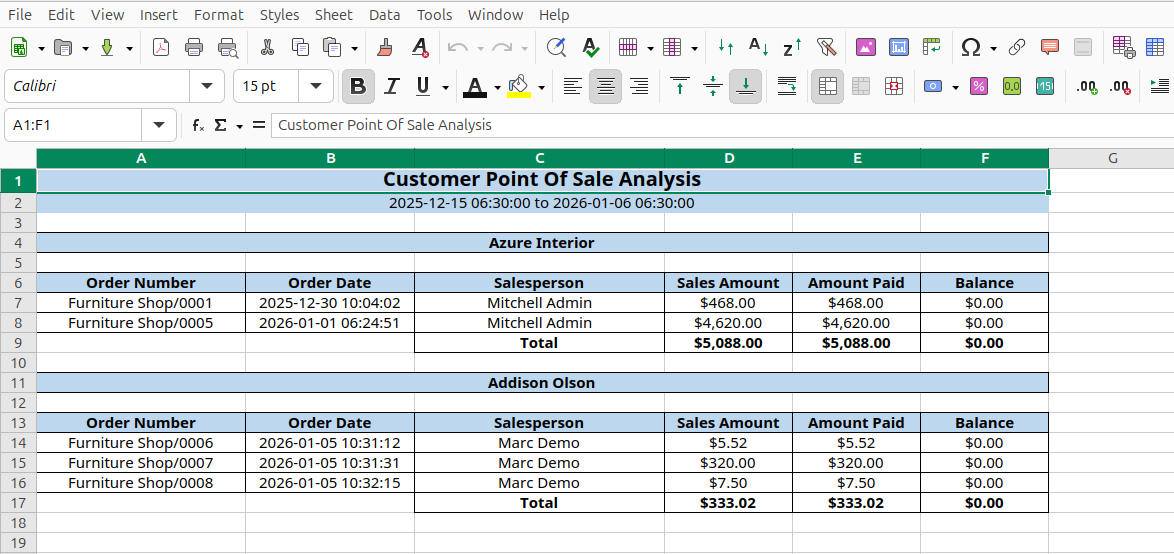Open the File menu
Screen dimensions: 1174x554
pos(19,14)
